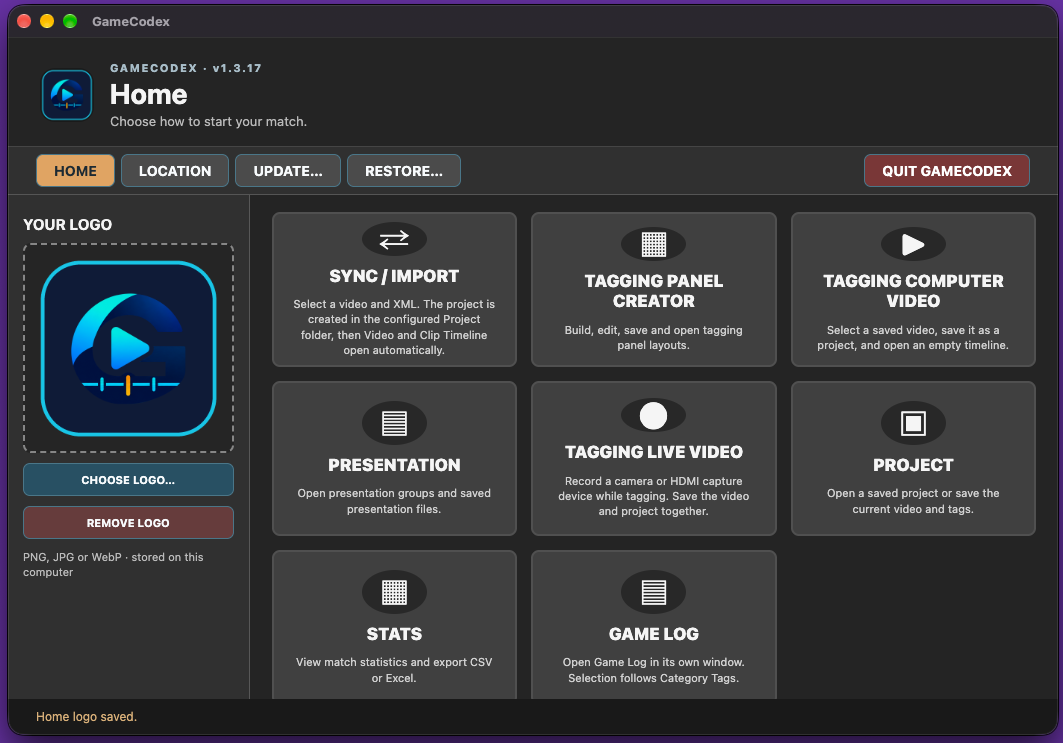Open TAGGING COMPUTER VIDEO card title
This screenshot has width=1063, height=743.
[913, 291]
